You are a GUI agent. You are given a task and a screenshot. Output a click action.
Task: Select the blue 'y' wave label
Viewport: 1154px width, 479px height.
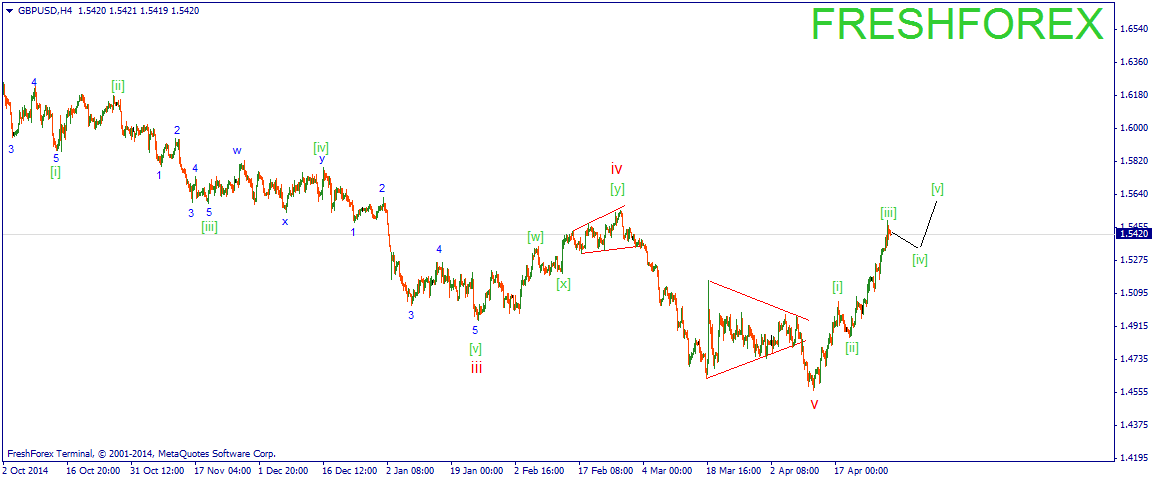322,158
